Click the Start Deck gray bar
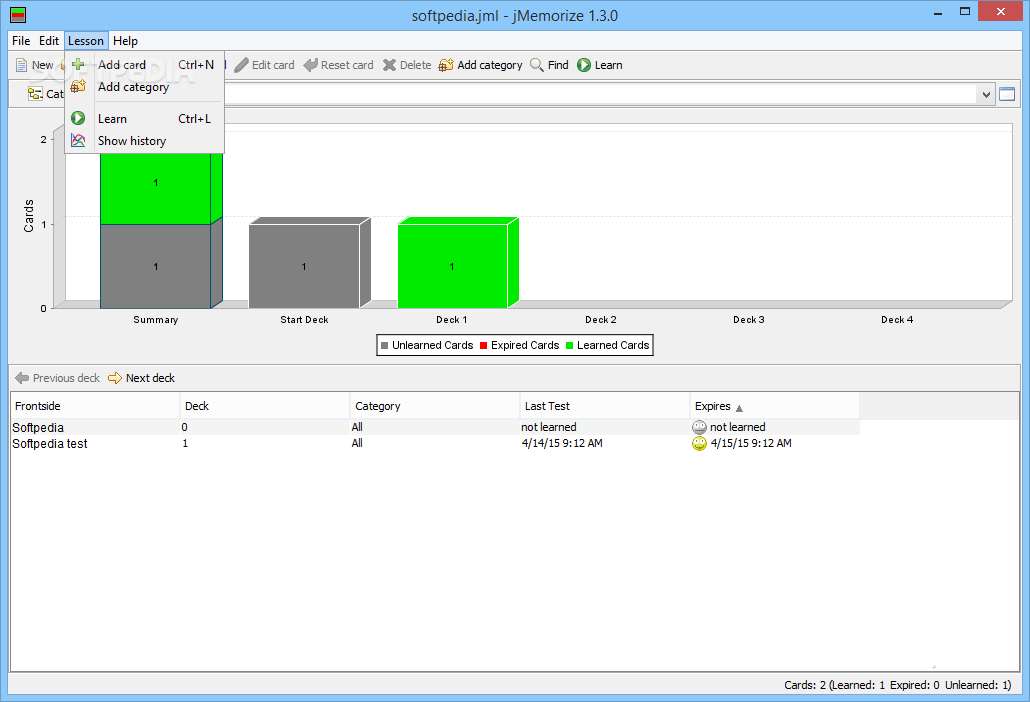This screenshot has width=1030, height=702. 304,266
